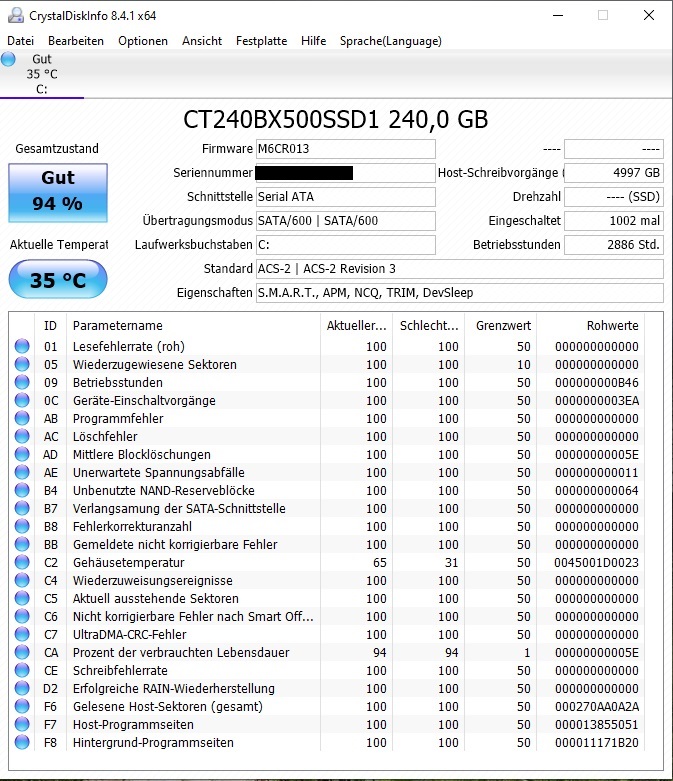Click status icon of UltraDMA-CRC-Fehler row
The height and width of the screenshot is (781, 673).
[22, 634]
